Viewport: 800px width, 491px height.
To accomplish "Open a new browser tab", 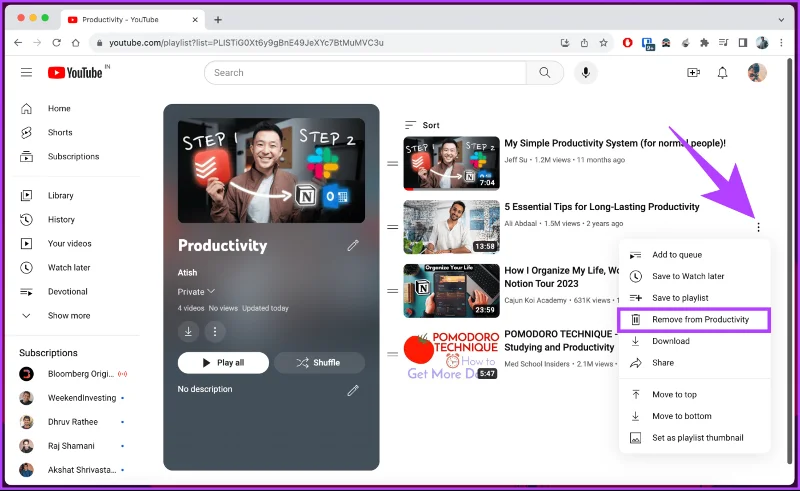I will coord(218,20).
